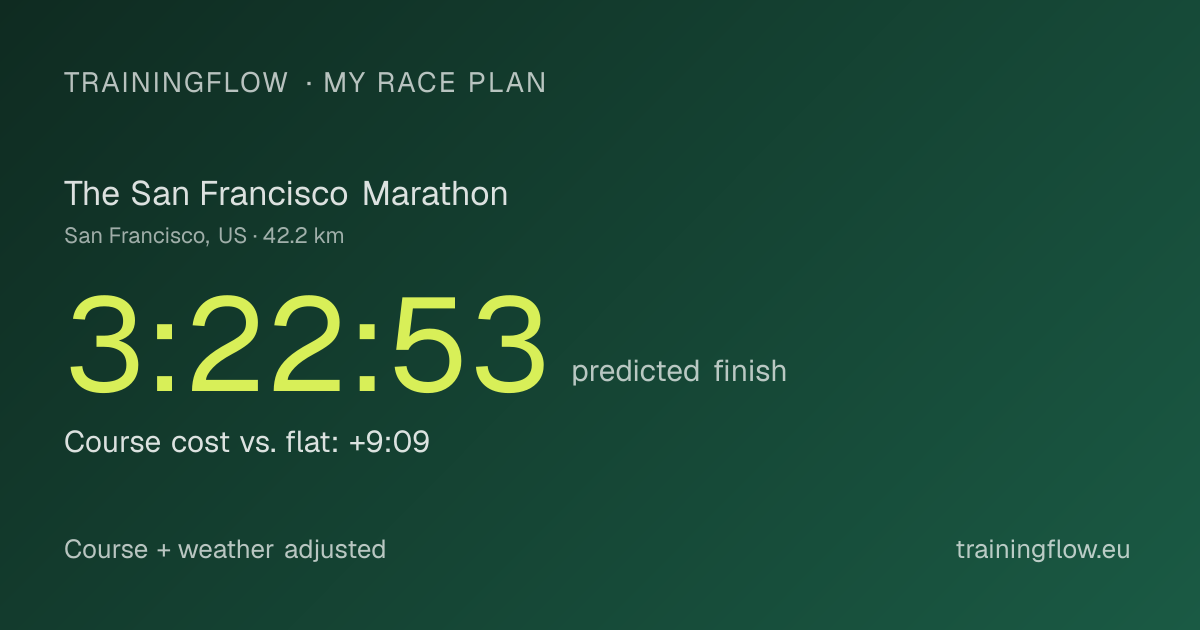Click the Course + weather adjusted note

coord(225,549)
